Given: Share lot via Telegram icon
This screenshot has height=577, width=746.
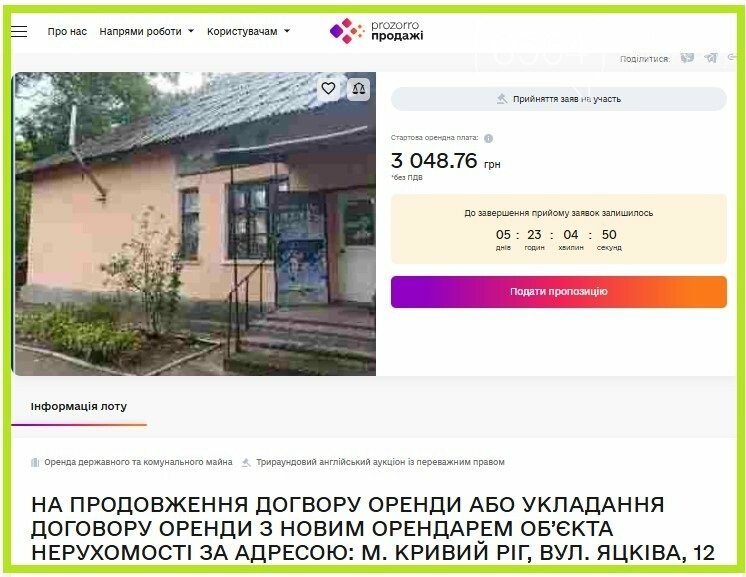Looking at the screenshot, I should point(711,58).
